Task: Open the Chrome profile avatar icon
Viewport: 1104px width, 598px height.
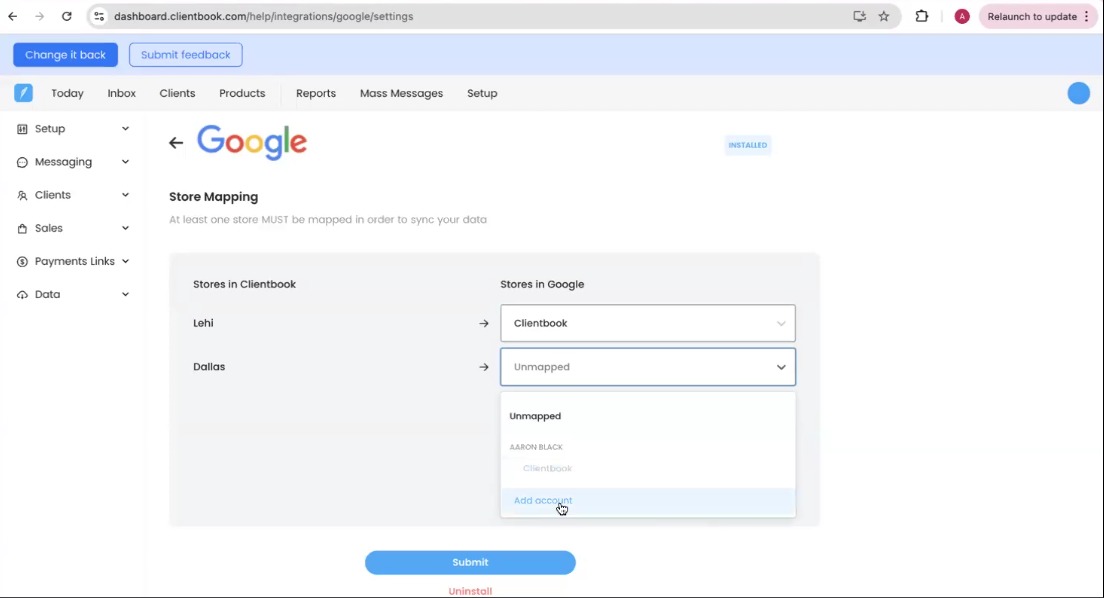Action: 962,16
